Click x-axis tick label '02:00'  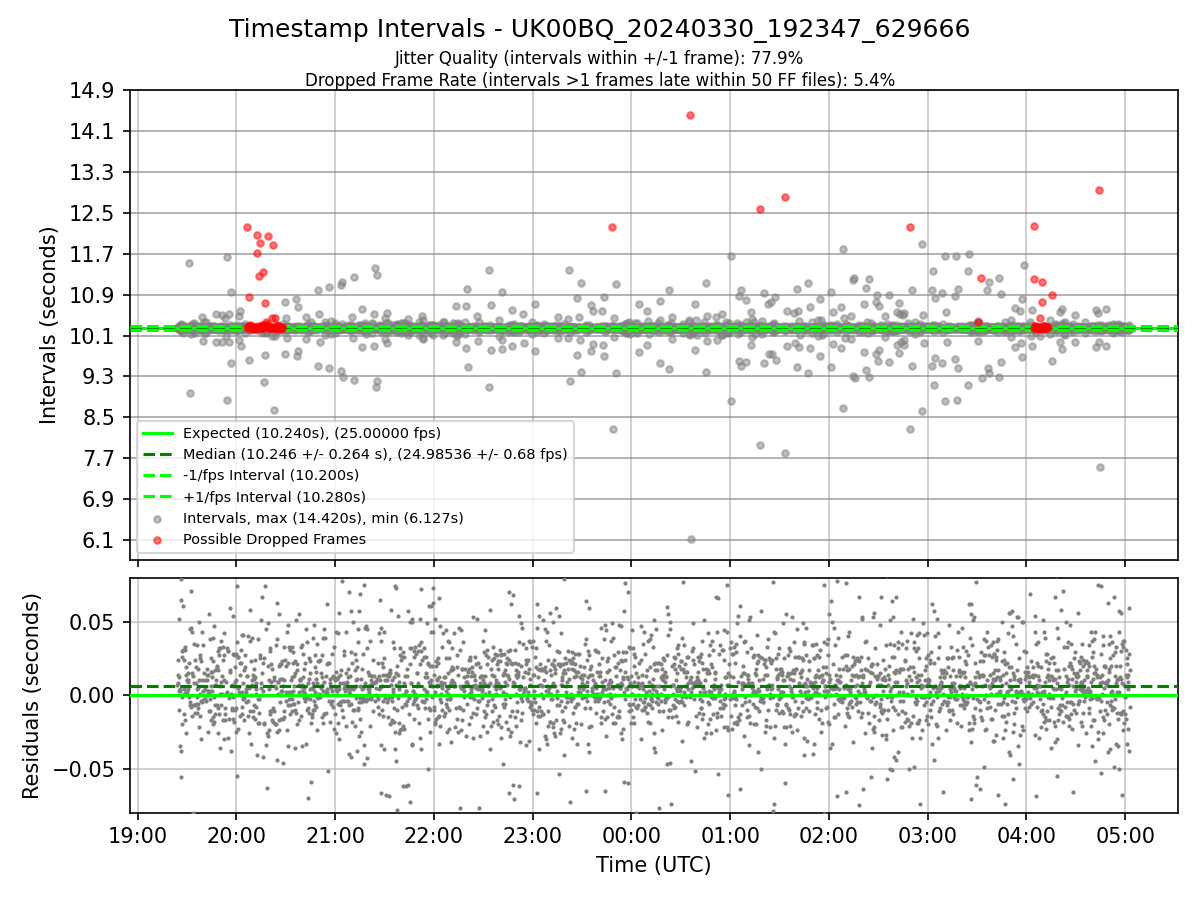point(828,835)
